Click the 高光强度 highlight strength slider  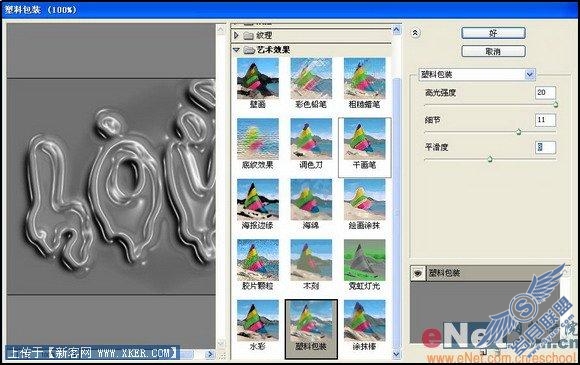pyautogui.click(x=490, y=105)
